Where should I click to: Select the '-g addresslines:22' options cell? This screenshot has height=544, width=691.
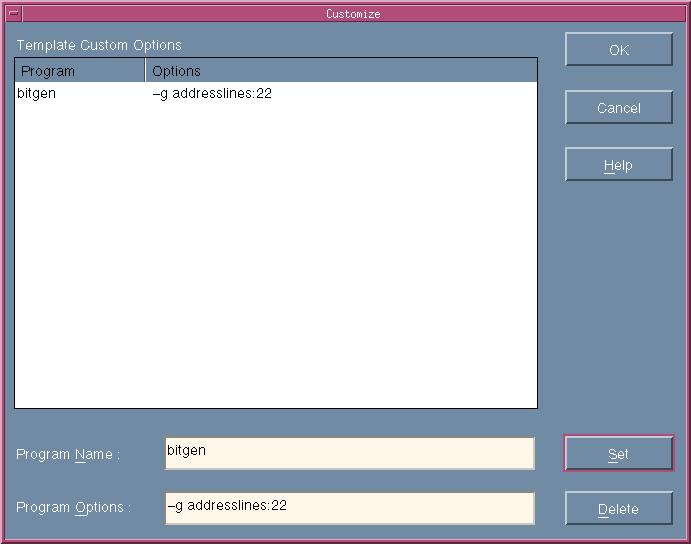[x=212, y=94]
